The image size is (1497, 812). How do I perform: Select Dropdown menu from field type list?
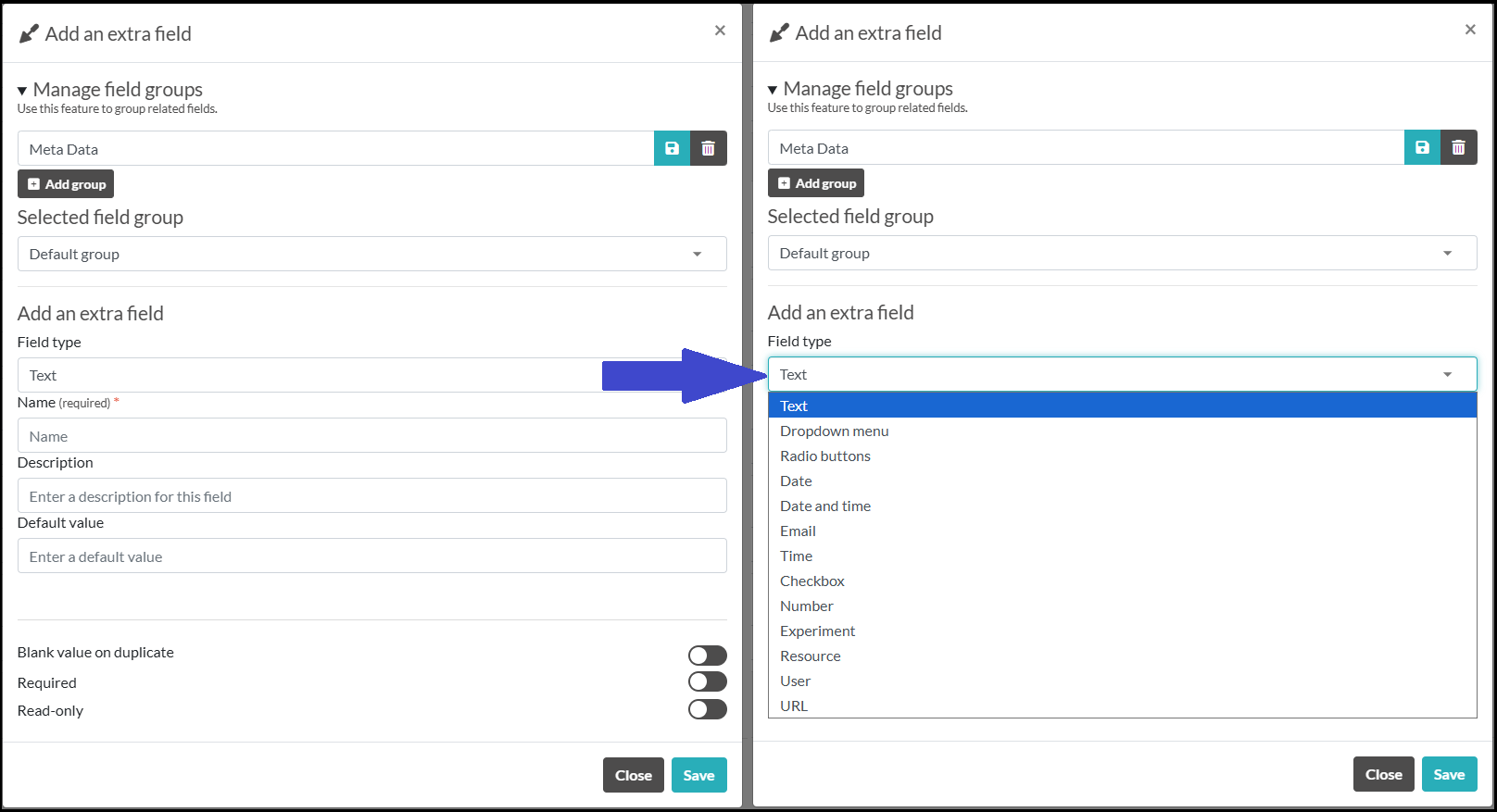834,431
